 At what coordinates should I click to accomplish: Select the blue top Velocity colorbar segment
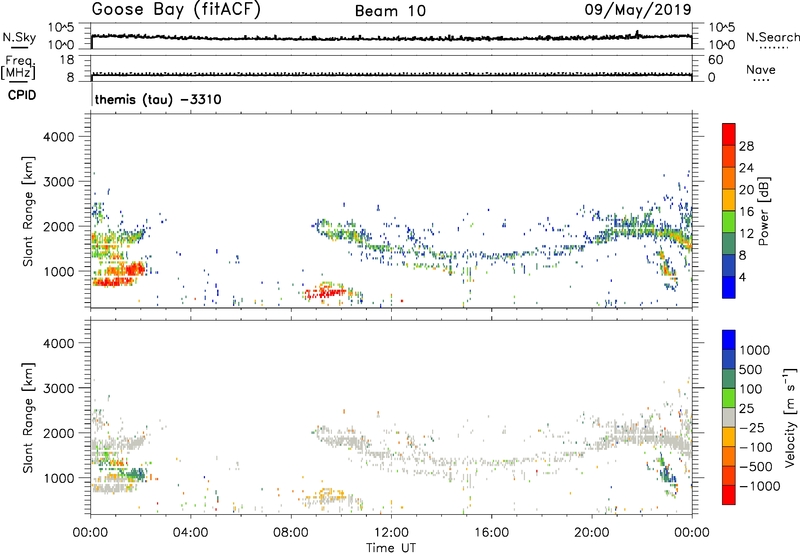729,340
